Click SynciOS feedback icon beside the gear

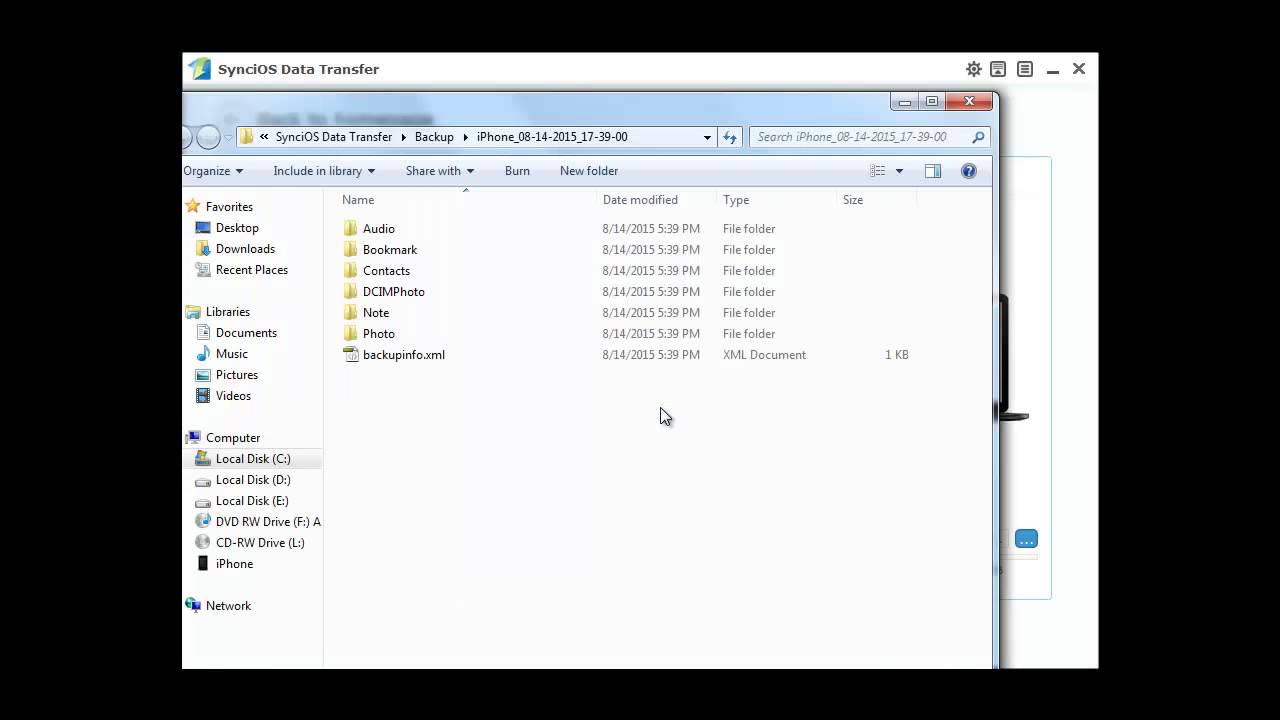tap(998, 69)
